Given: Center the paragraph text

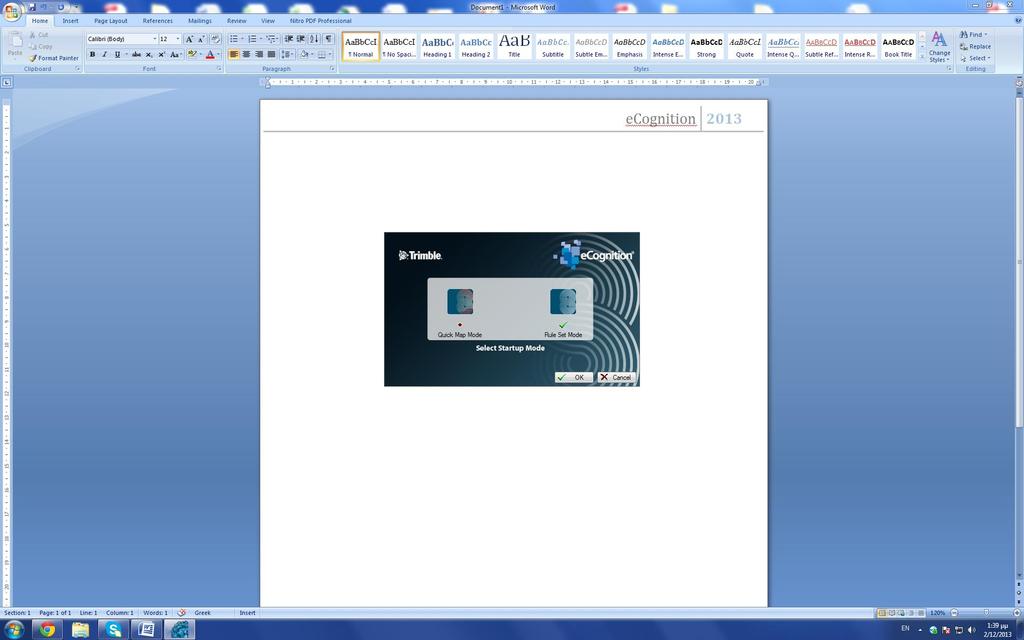Looking at the screenshot, I should pos(246,55).
